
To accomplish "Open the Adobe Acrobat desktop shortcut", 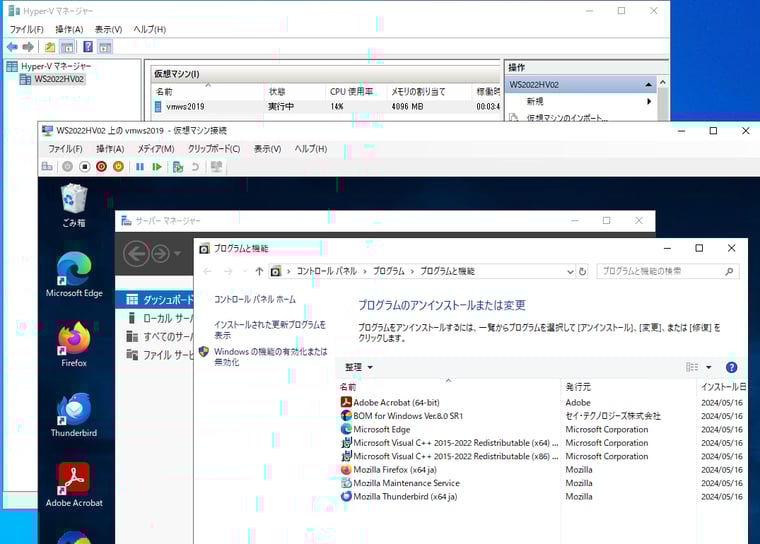I will (74, 485).
